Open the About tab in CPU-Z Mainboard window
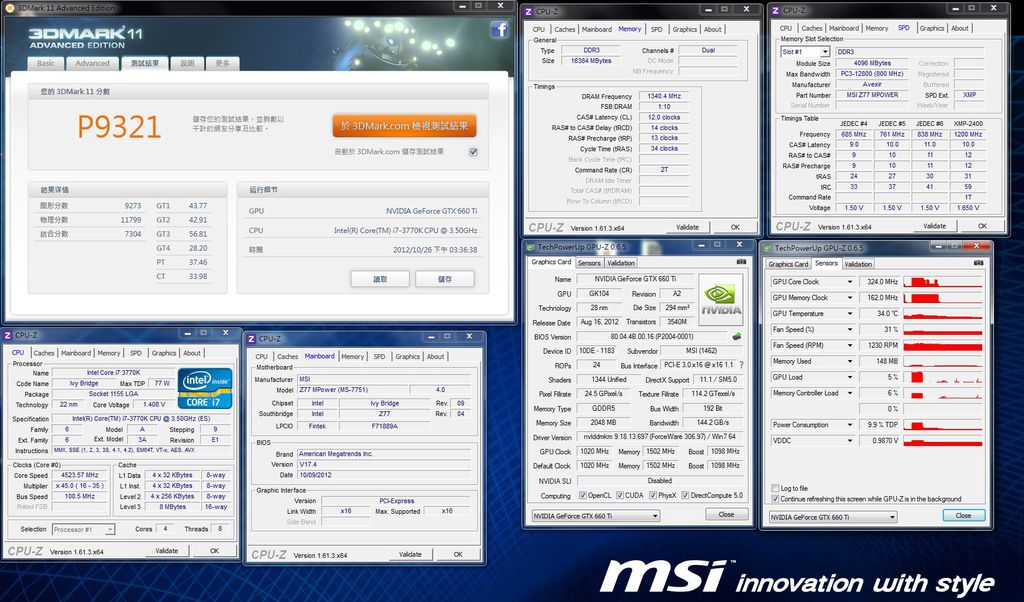 436,356
